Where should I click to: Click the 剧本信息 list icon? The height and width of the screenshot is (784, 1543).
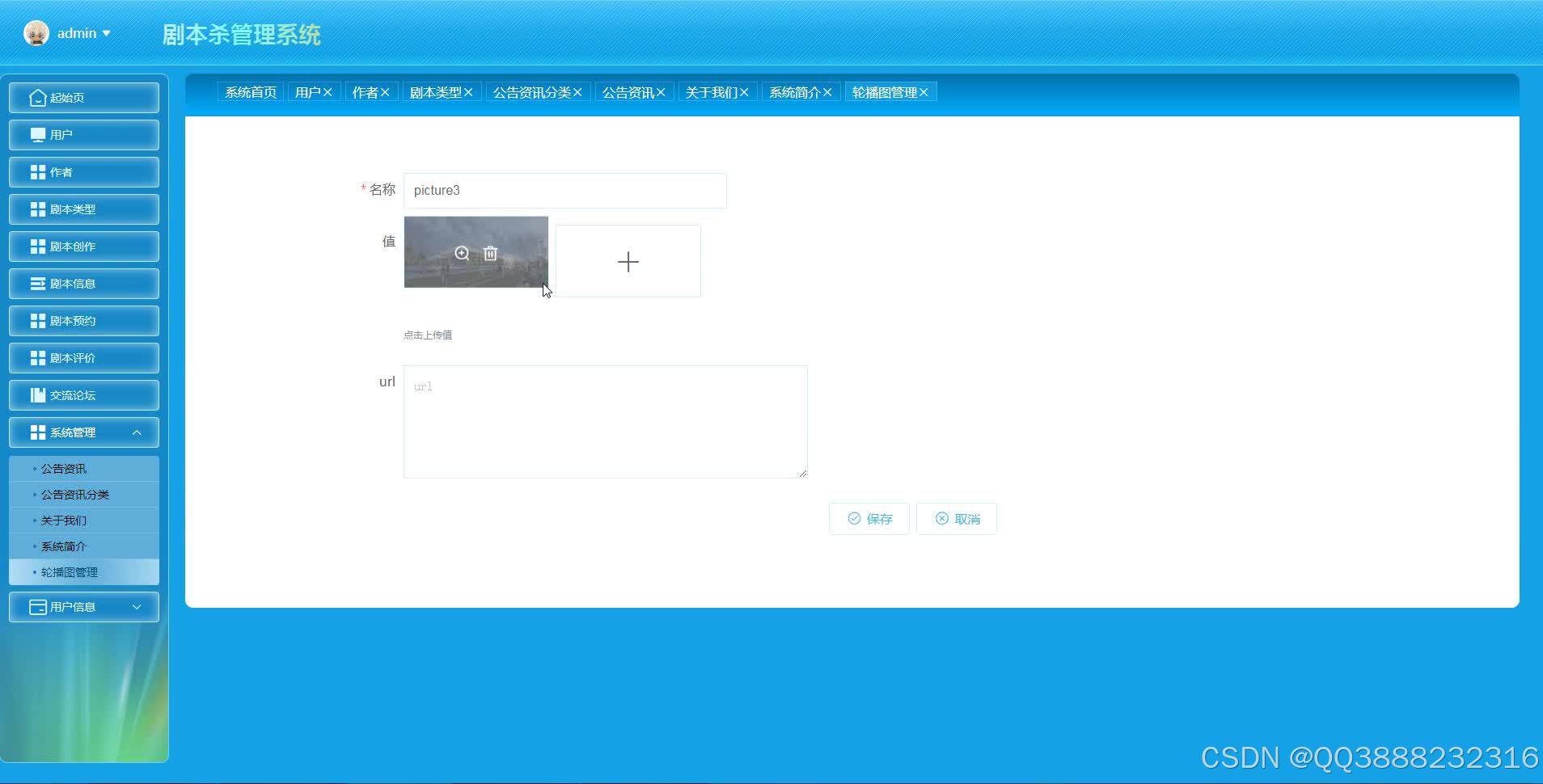tap(37, 284)
